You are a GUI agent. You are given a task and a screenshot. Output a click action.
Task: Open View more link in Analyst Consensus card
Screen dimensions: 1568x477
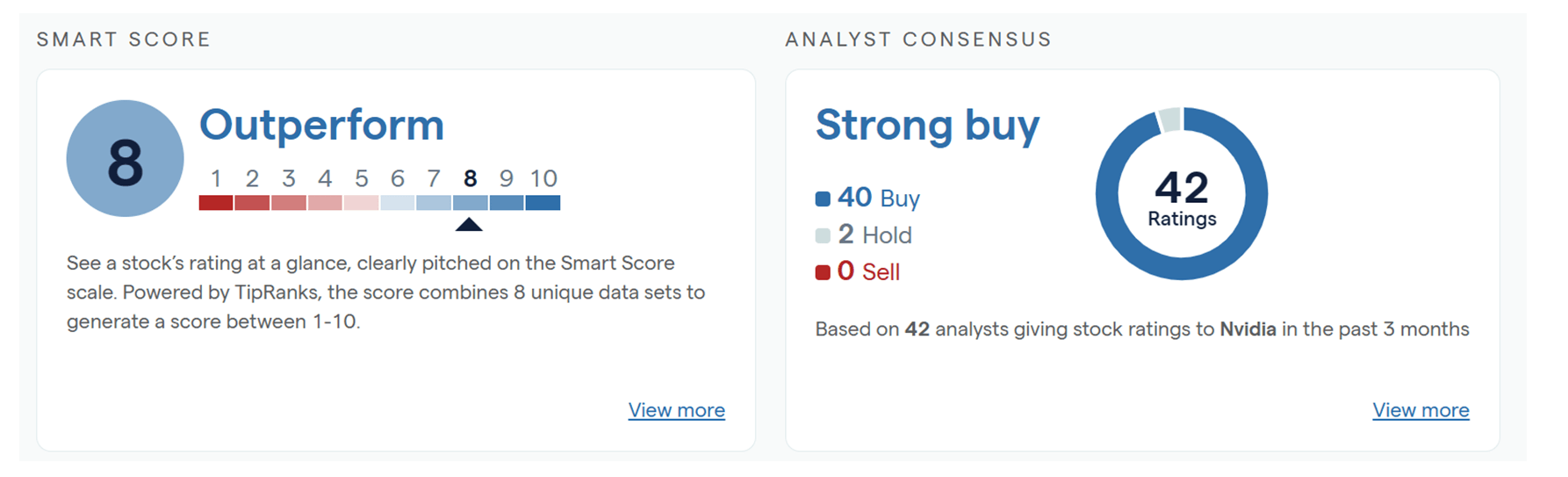pyautogui.click(x=1421, y=410)
